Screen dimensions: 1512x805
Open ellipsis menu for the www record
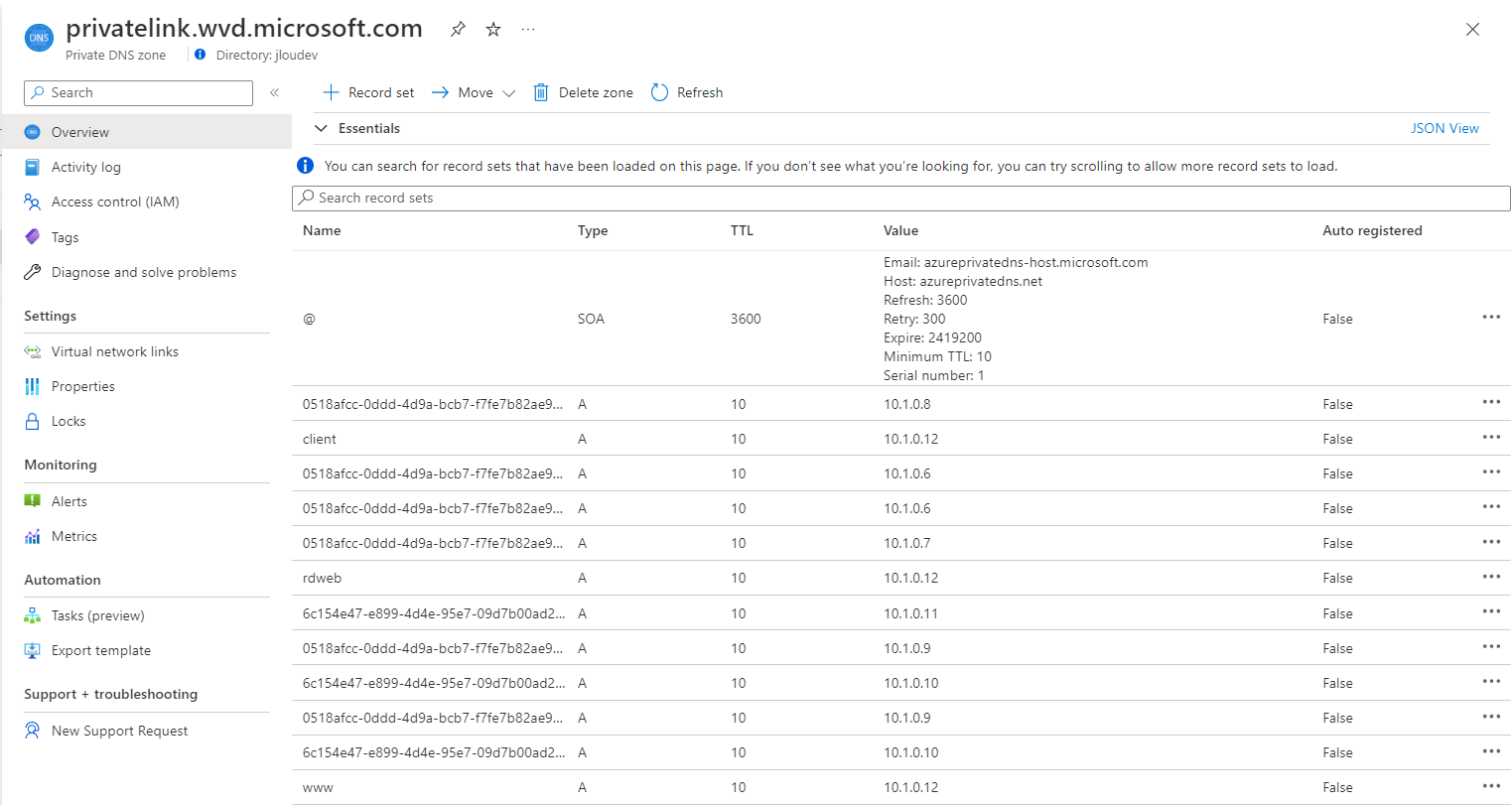(x=1491, y=786)
